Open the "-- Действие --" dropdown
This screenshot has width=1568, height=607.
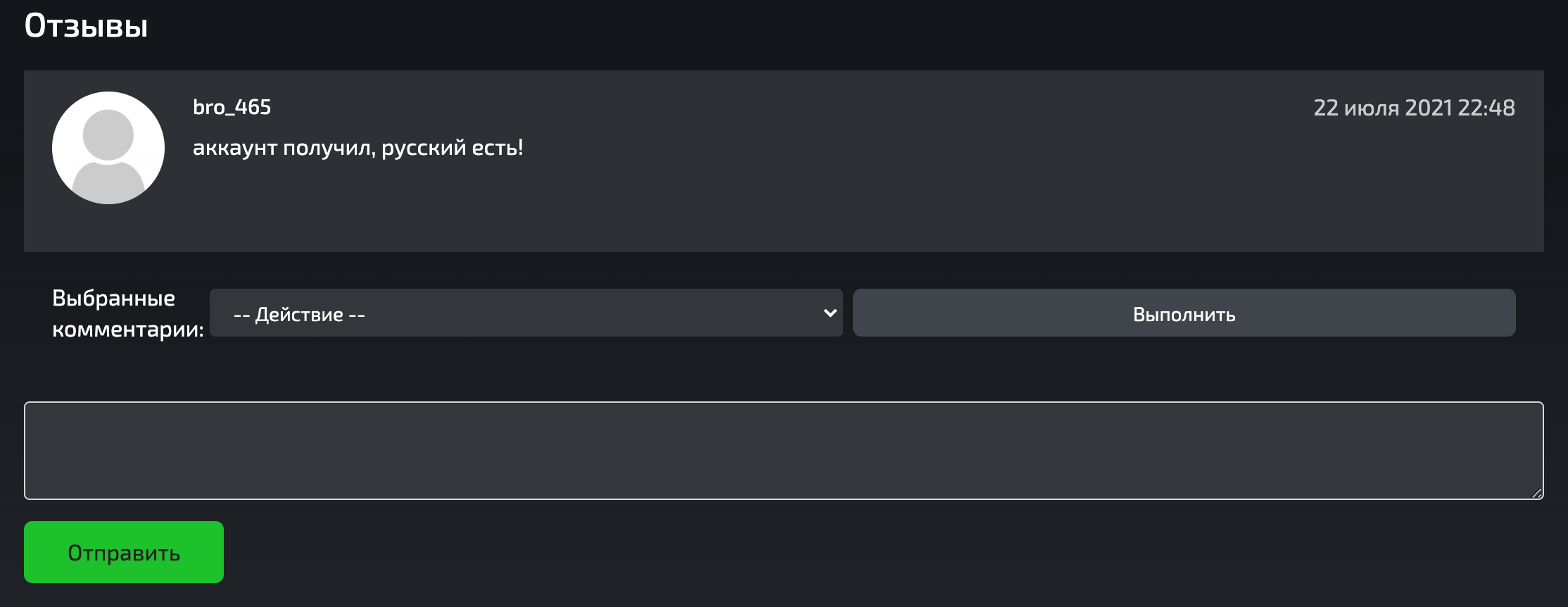[526, 313]
